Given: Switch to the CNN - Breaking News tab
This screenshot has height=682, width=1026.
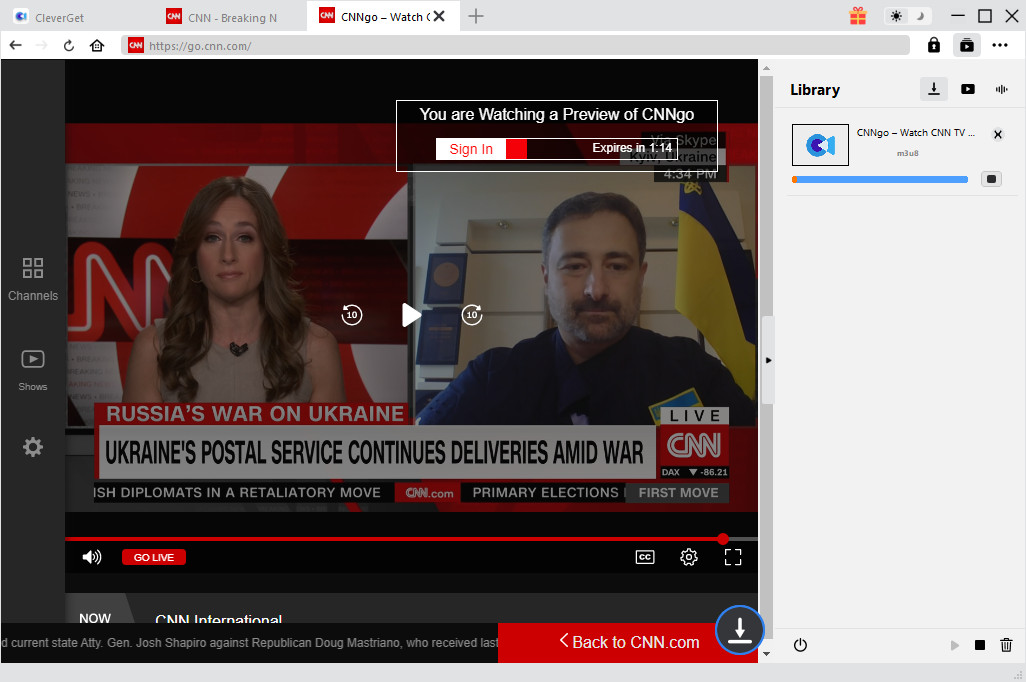Looking at the screenshot, I should coord(232,16).
